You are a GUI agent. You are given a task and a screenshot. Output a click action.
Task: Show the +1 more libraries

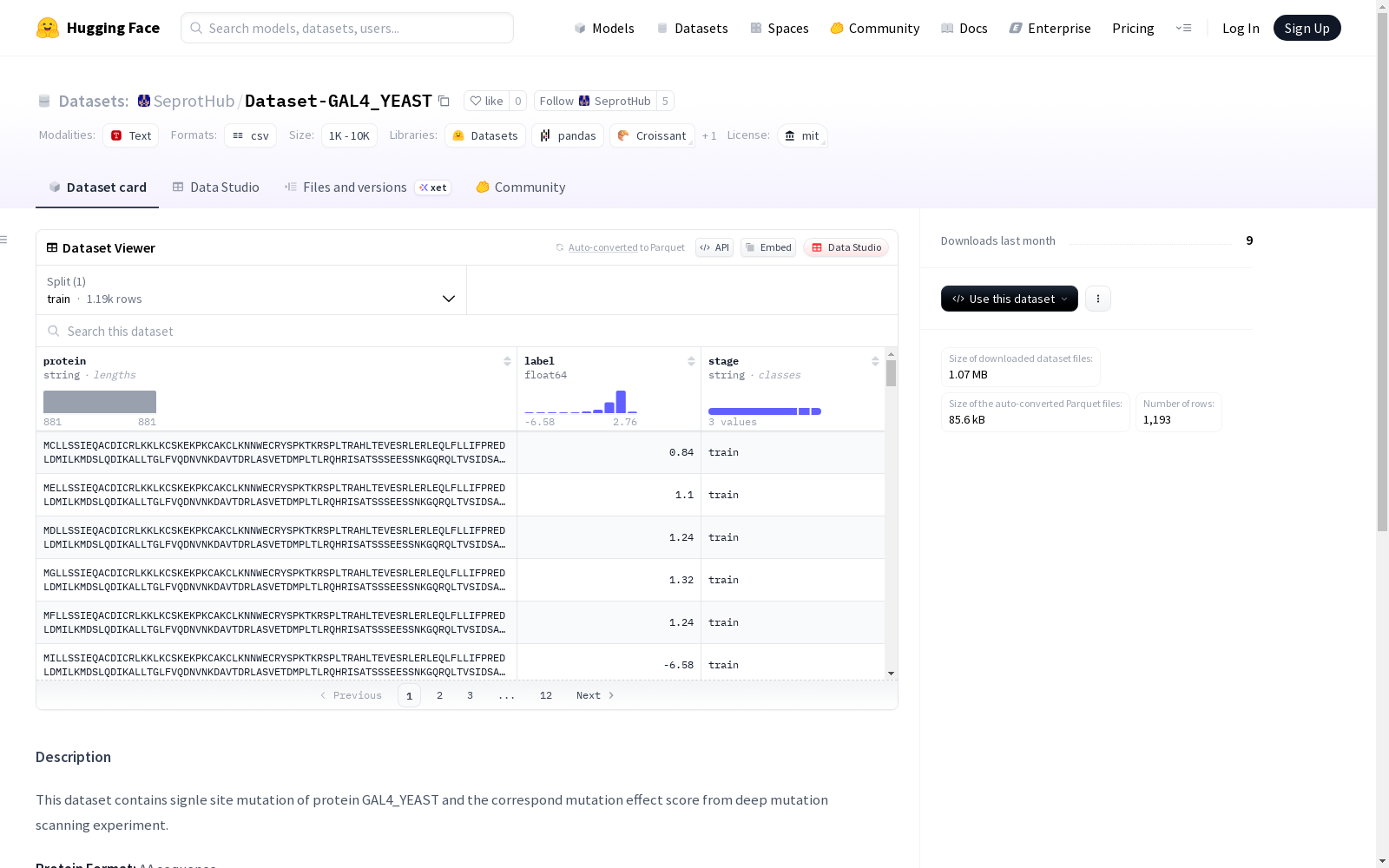(x=709, y=135)
